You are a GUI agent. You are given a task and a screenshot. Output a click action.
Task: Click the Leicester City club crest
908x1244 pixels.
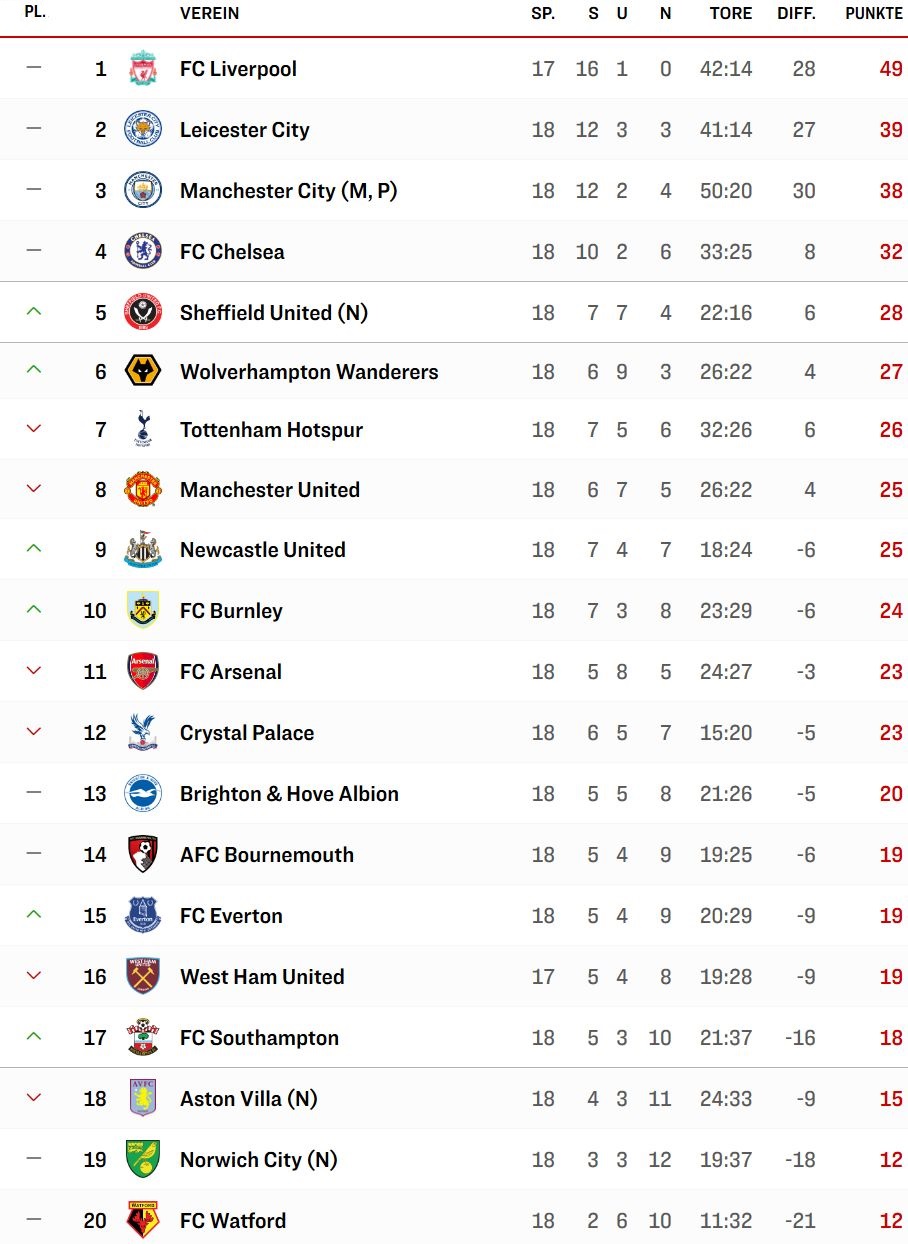click(143, 130)
